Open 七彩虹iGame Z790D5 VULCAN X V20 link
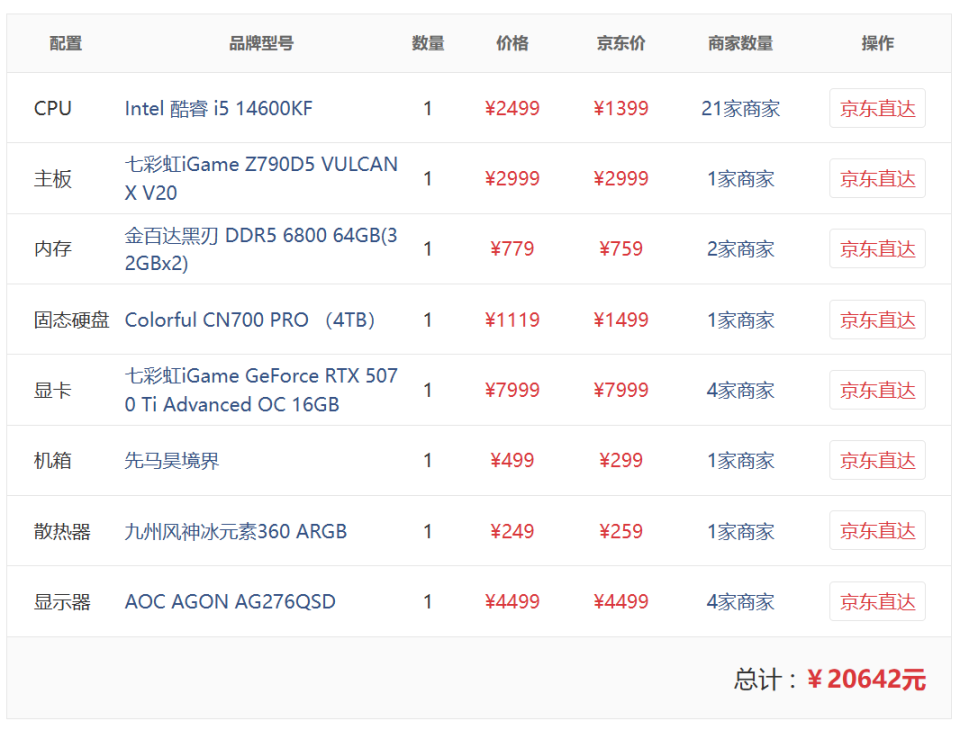 coord(261,178)
